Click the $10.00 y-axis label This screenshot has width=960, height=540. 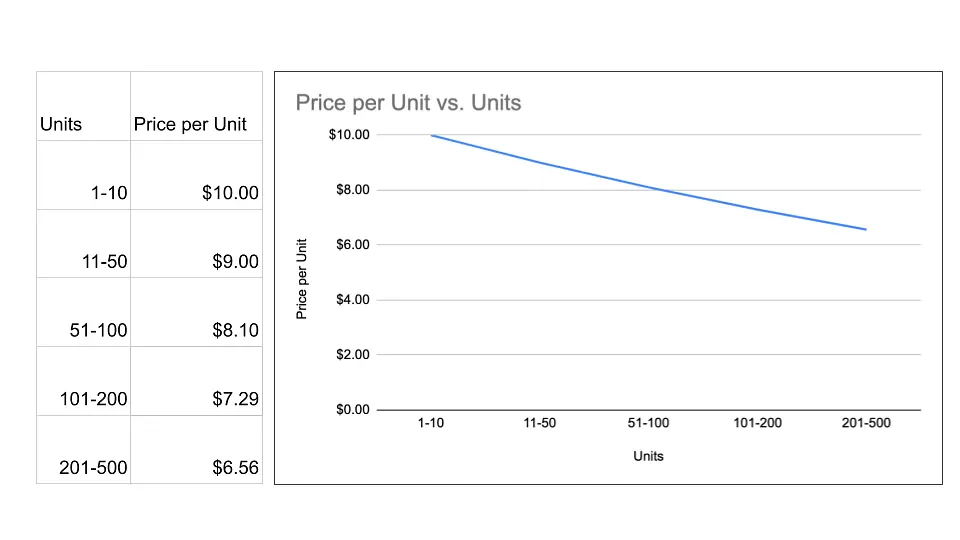(349, 135)
